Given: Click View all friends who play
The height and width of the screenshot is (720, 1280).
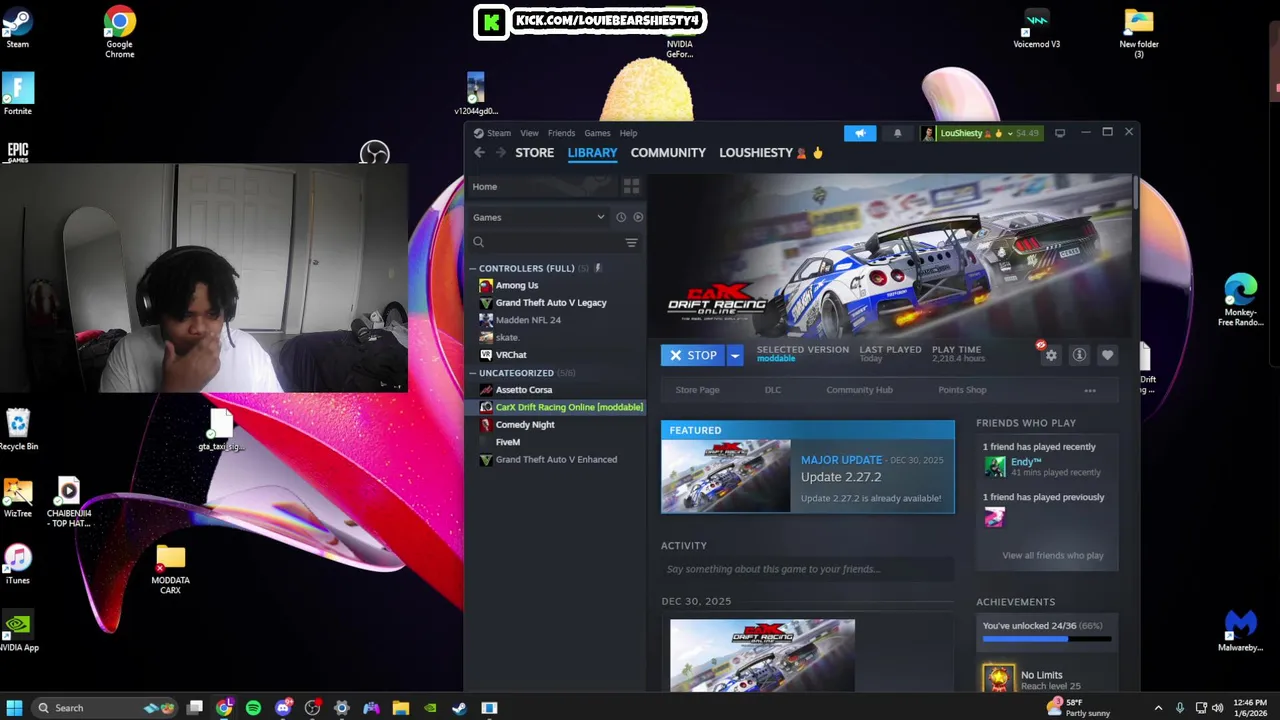Looking at the screenshot, I should [x=1053, y=556].
